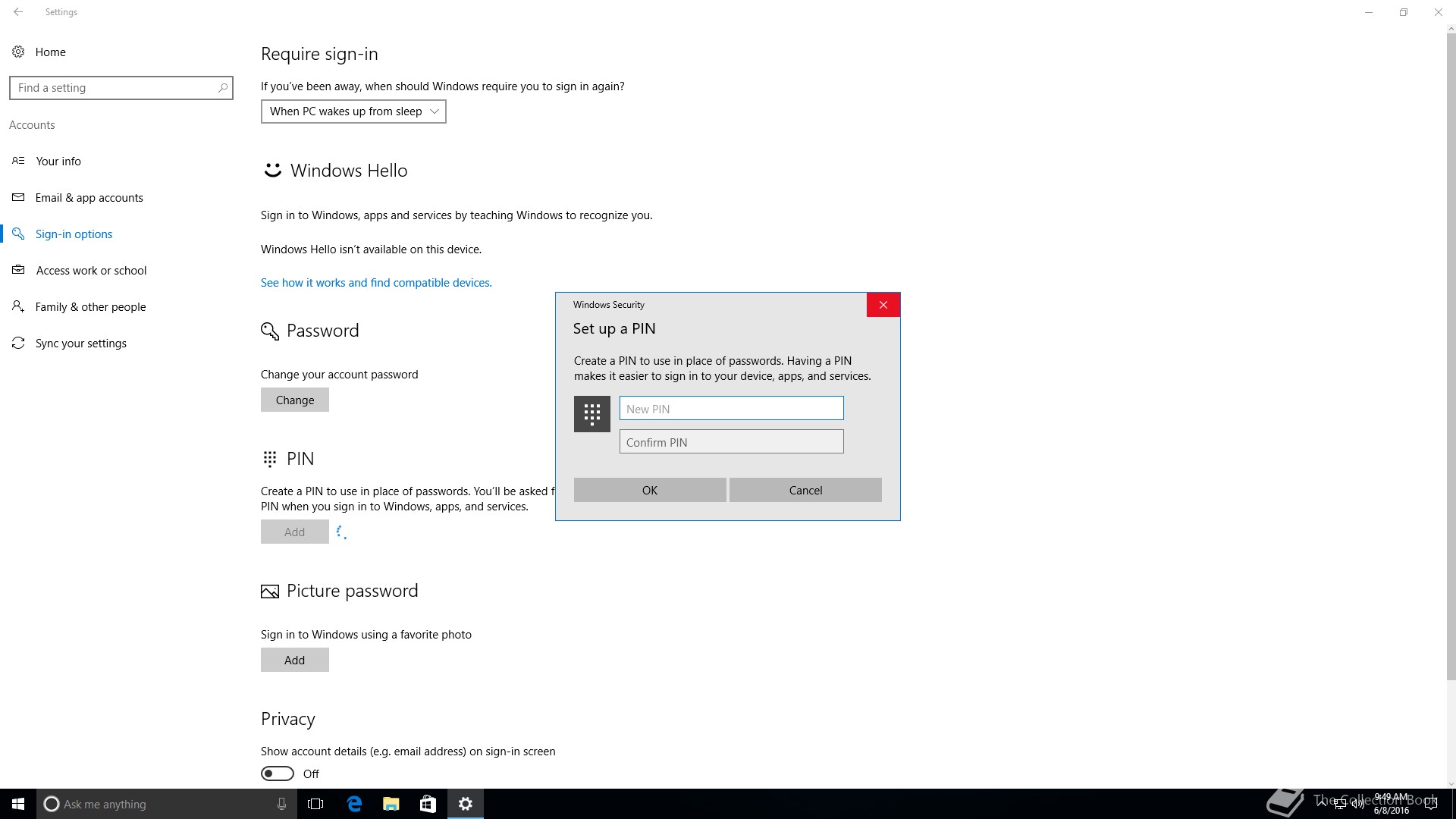The width and height of the screenshot is (1456, 819).
Task: Launch Microsoft Edge from the taskbar
Action: (354, 804)
